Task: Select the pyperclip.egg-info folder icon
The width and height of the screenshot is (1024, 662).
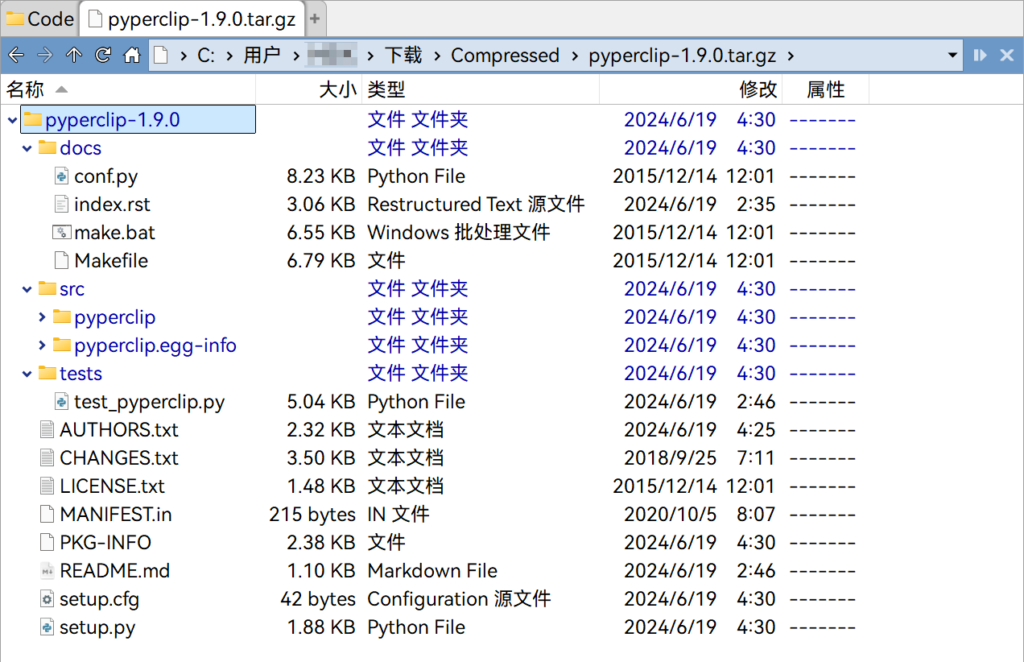Action: [x=61, y=345]
